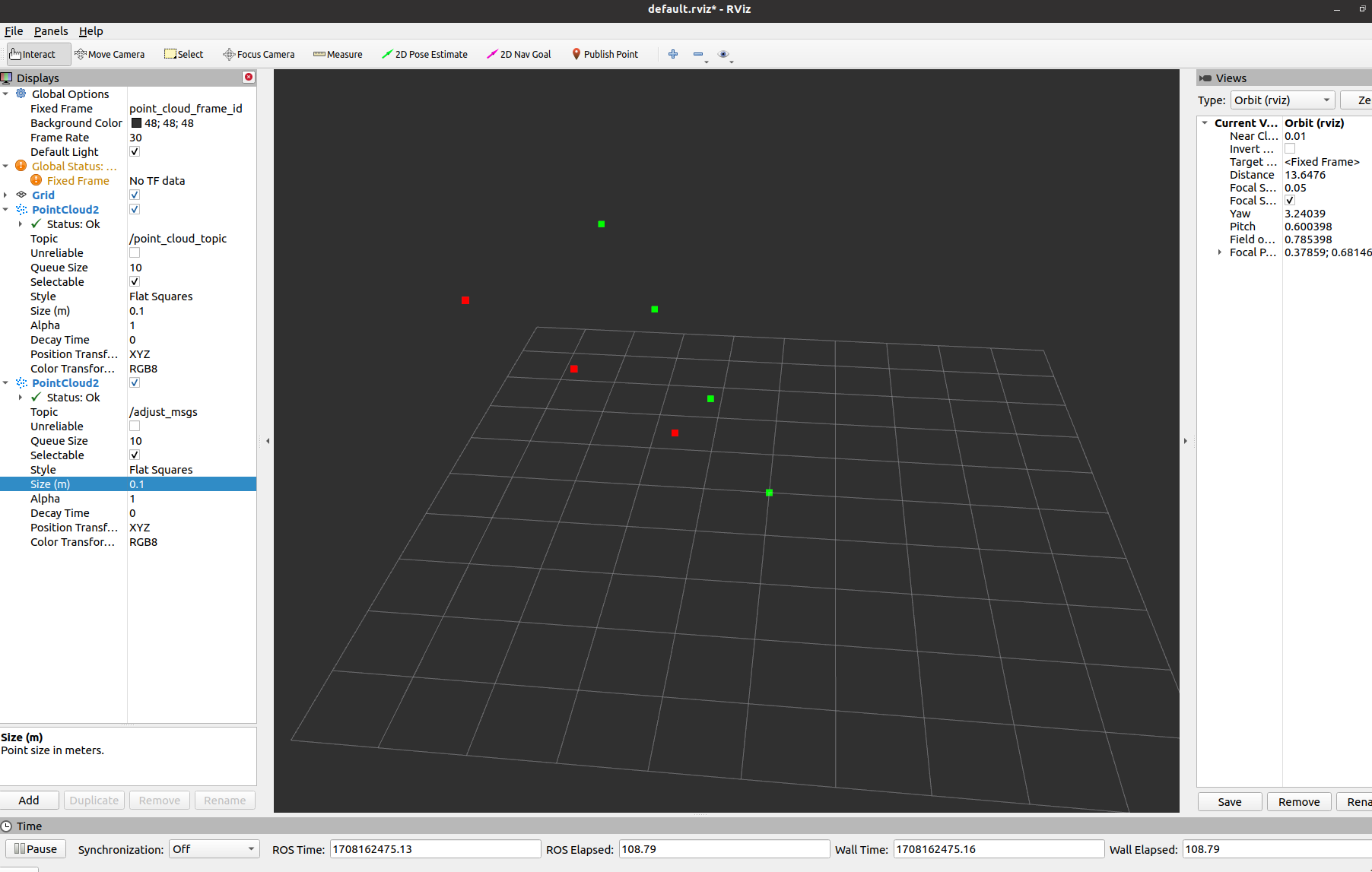Viewport: 1372px width, 872px height.
Task: Click the Time panel clock icon
Action: (7, 826)
